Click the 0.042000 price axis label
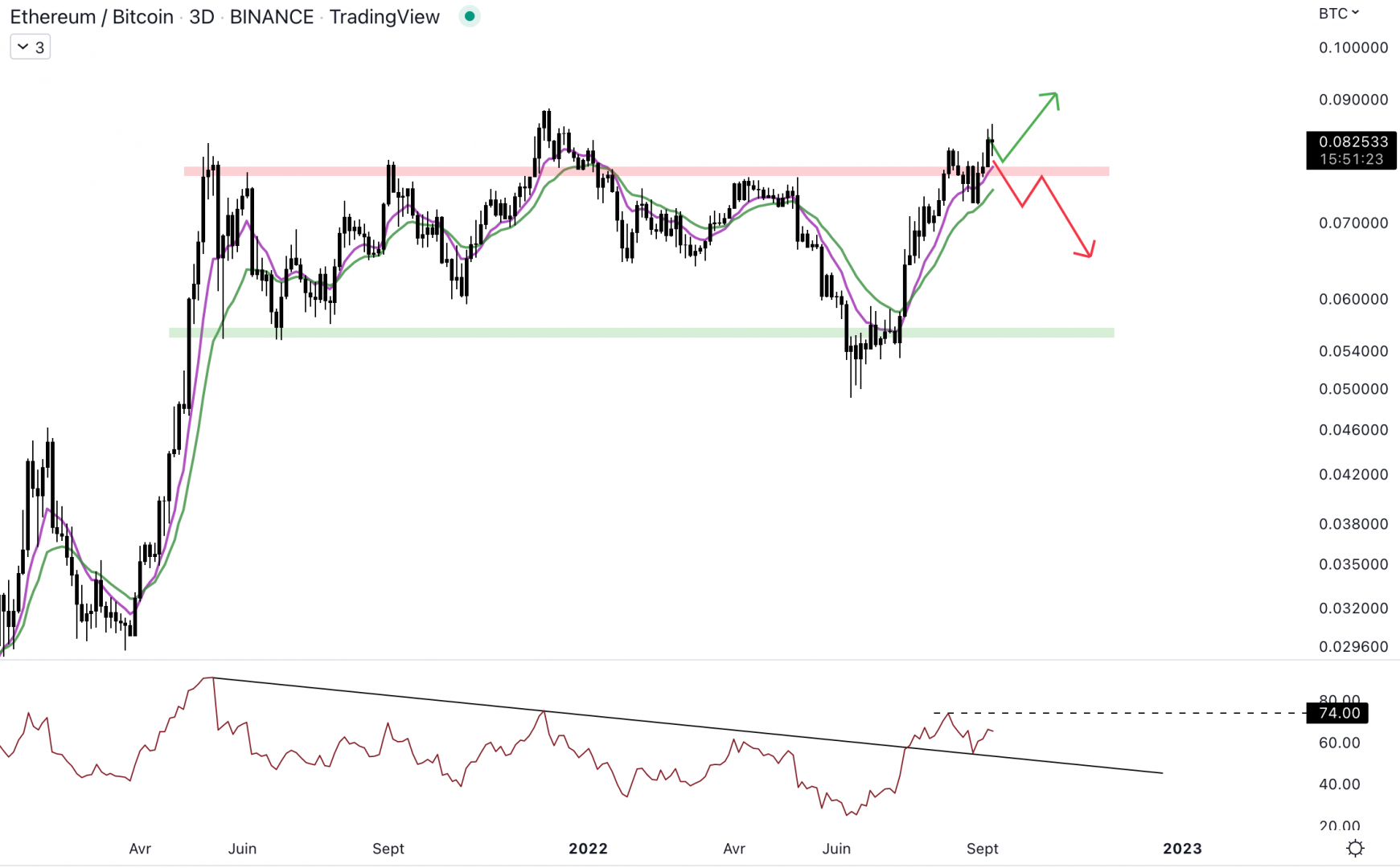1400x868 pixels. pos(1353,474)
